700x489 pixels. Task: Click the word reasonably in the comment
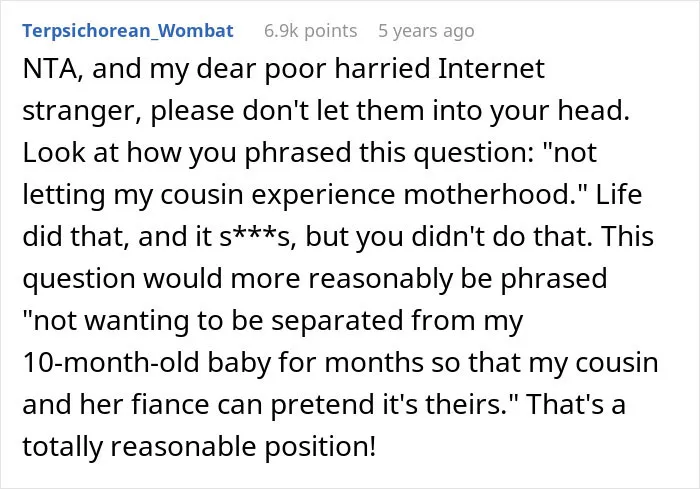pos(380,279)
